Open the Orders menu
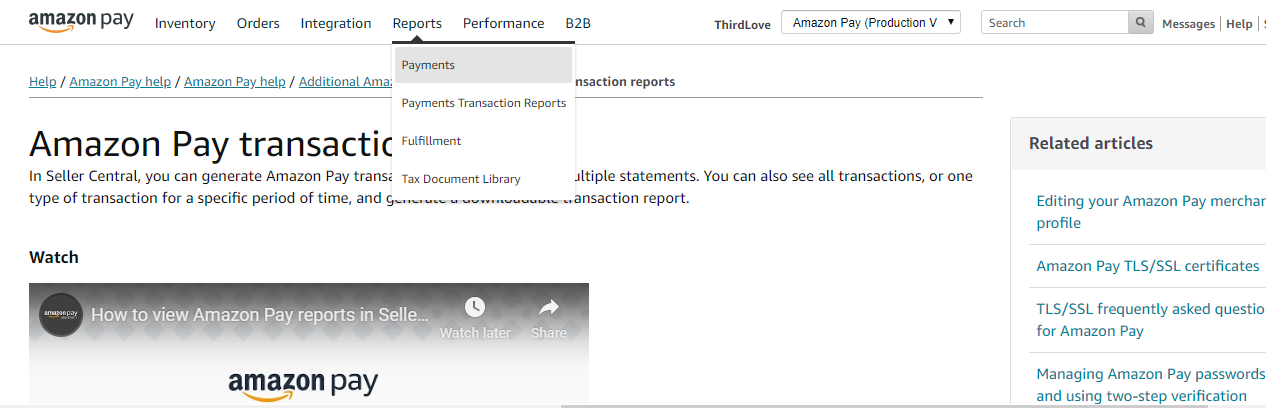1266x408 pixels. [258, 23]
